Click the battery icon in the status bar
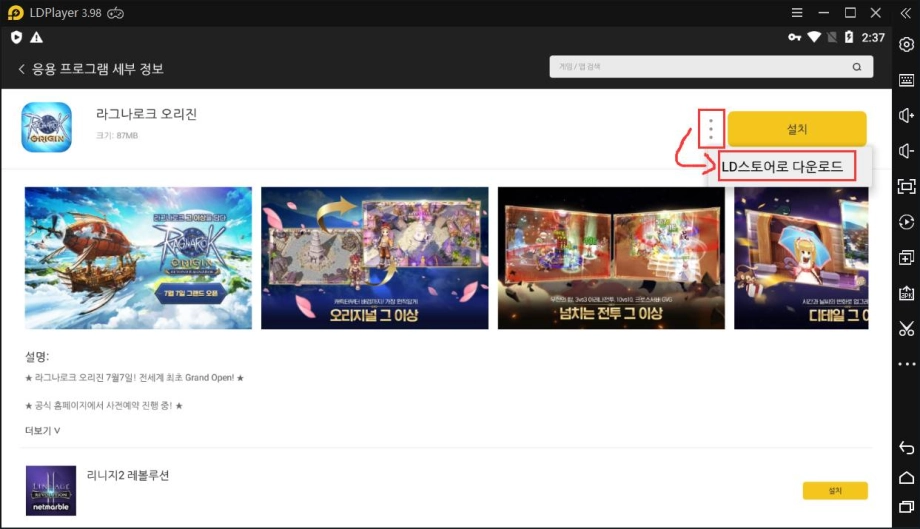 click(848, 37)
